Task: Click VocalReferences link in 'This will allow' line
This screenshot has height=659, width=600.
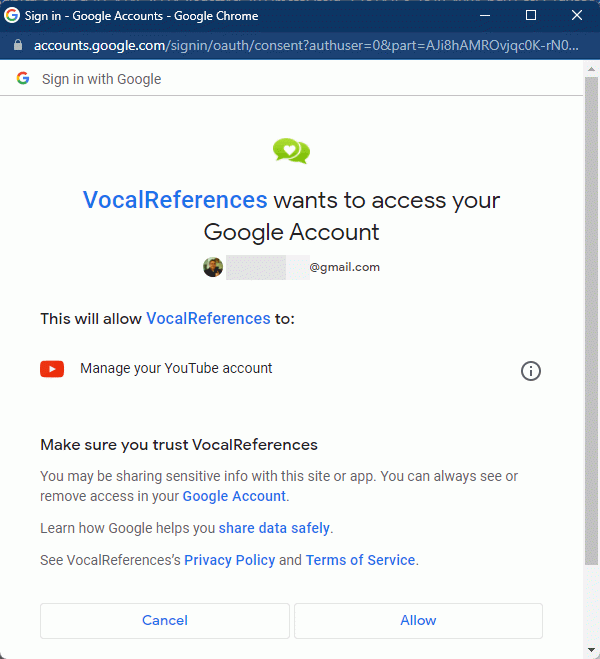Action: coord(208,319)
